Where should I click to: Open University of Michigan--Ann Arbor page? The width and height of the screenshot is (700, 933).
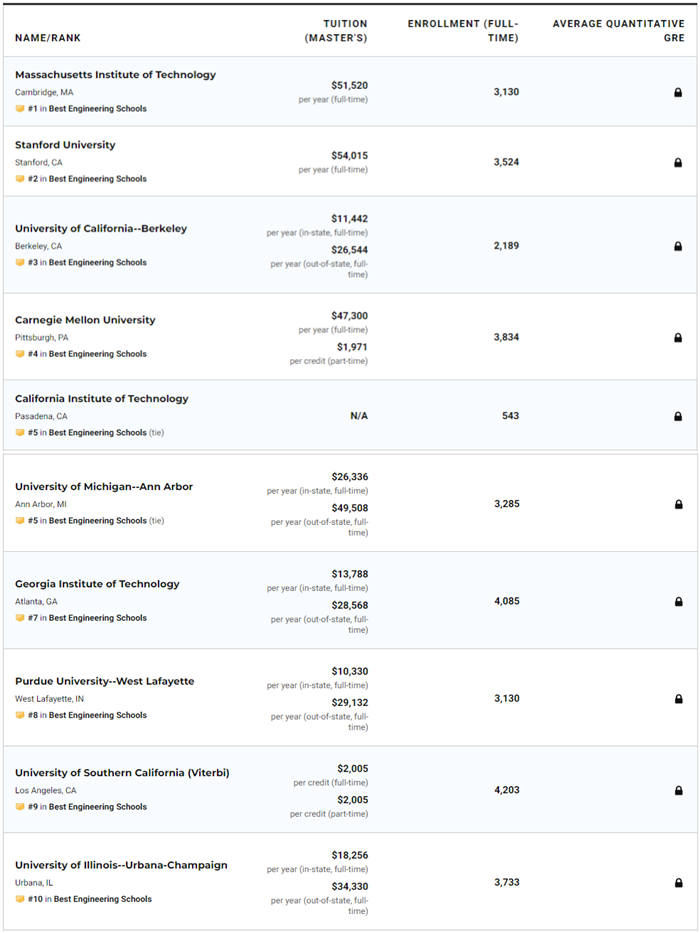[x=104, y=487]
